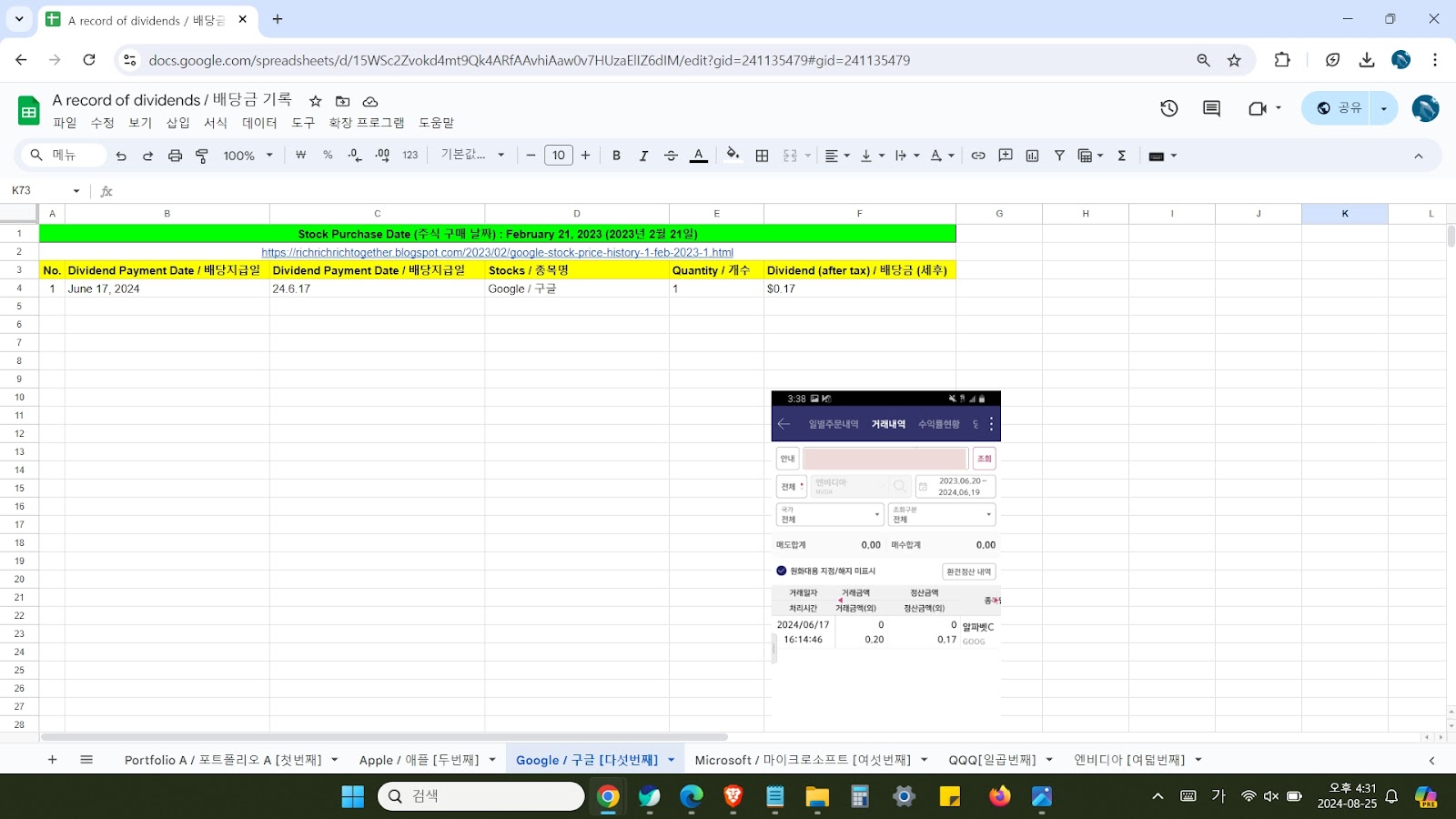Toggle bold formatting

coord(616,156)
